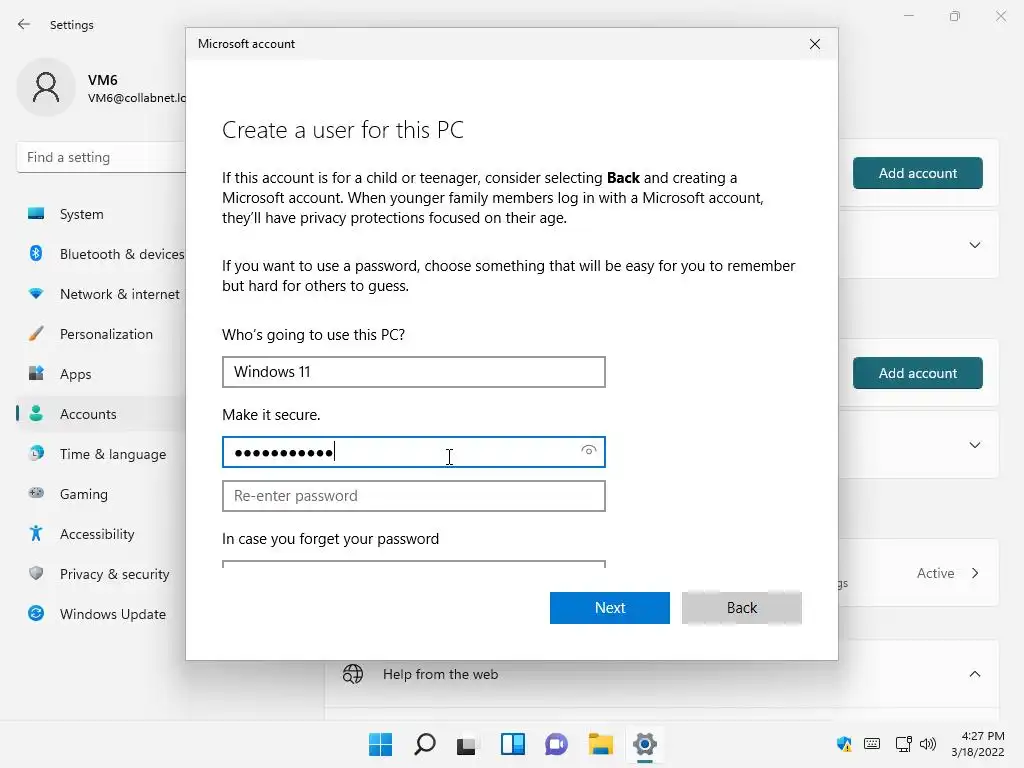
Task: Click the Gaming controller icon
Action: click(36, 493)
